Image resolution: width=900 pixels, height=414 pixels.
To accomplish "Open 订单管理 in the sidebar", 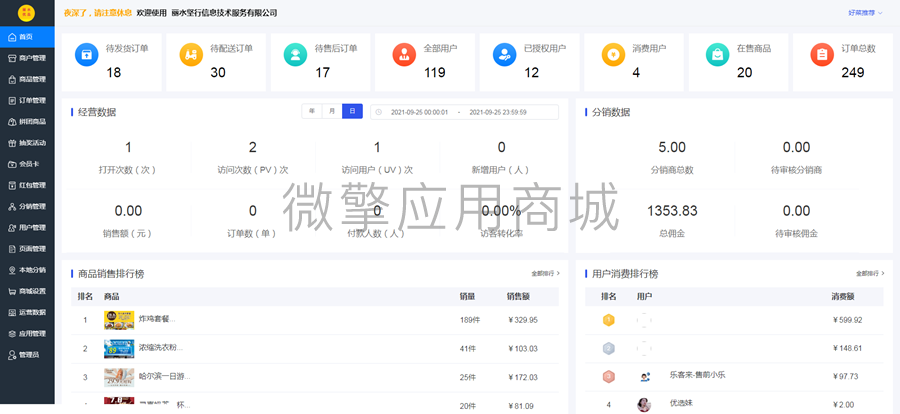I will coord(27,100).
